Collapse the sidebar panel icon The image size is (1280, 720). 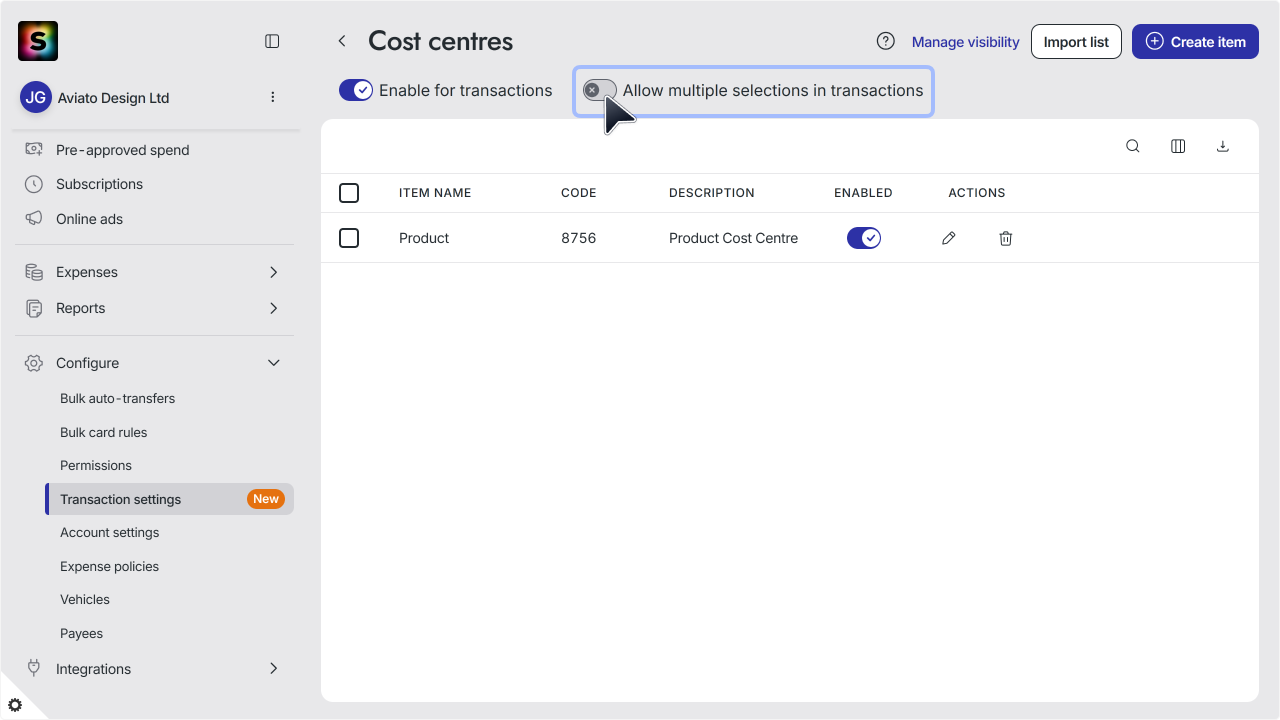[x=272, y=41]
